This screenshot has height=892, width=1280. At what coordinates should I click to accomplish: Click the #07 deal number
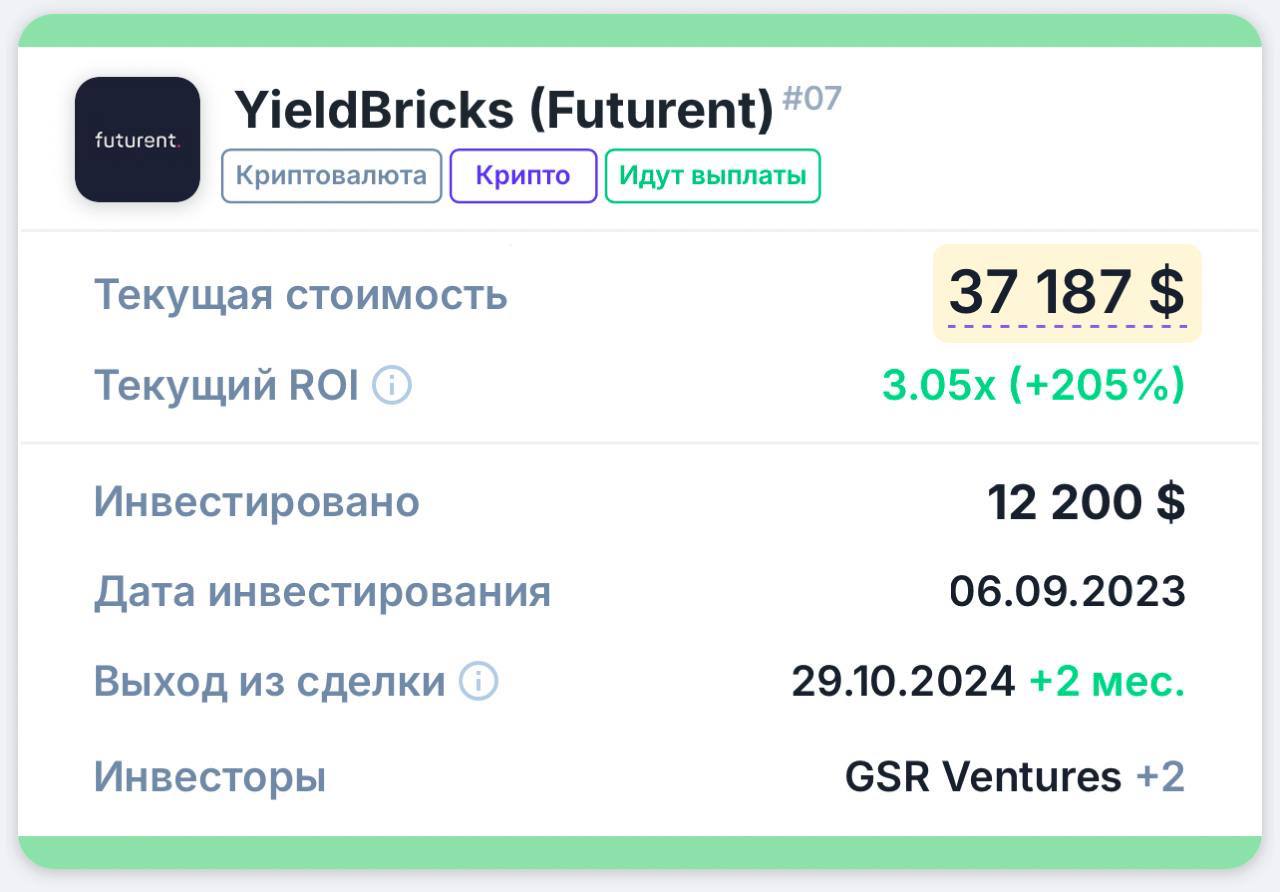click(811, 99)
